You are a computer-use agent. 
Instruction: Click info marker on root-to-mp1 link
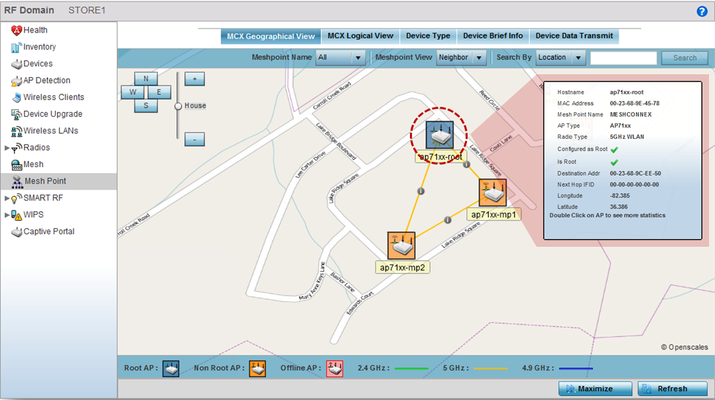pos(466,164)
